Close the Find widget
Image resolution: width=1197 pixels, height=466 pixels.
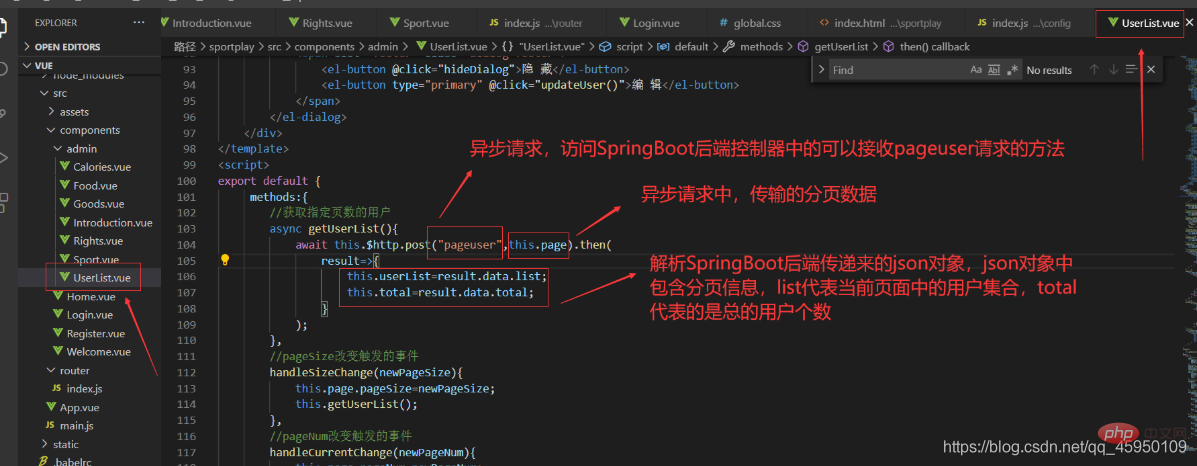pyautogui.click(x=1151, y=70)
